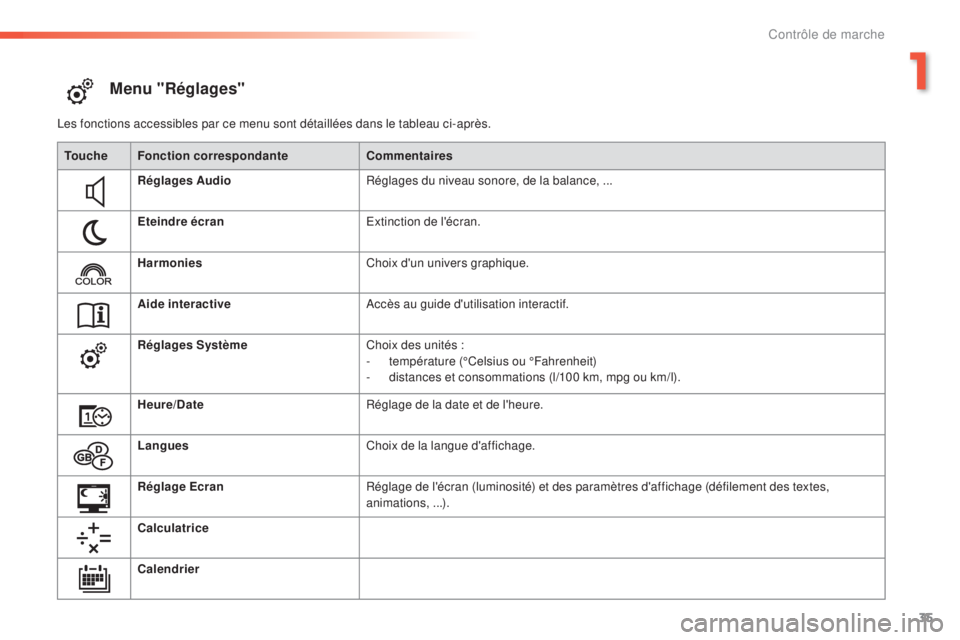Click the "Contrôle de marche" page header

click(x=826, y=34)
